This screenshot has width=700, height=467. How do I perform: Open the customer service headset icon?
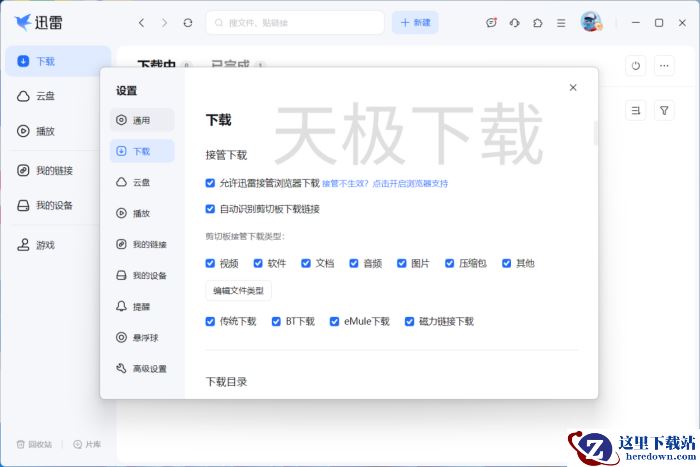(x=514, y=23)
